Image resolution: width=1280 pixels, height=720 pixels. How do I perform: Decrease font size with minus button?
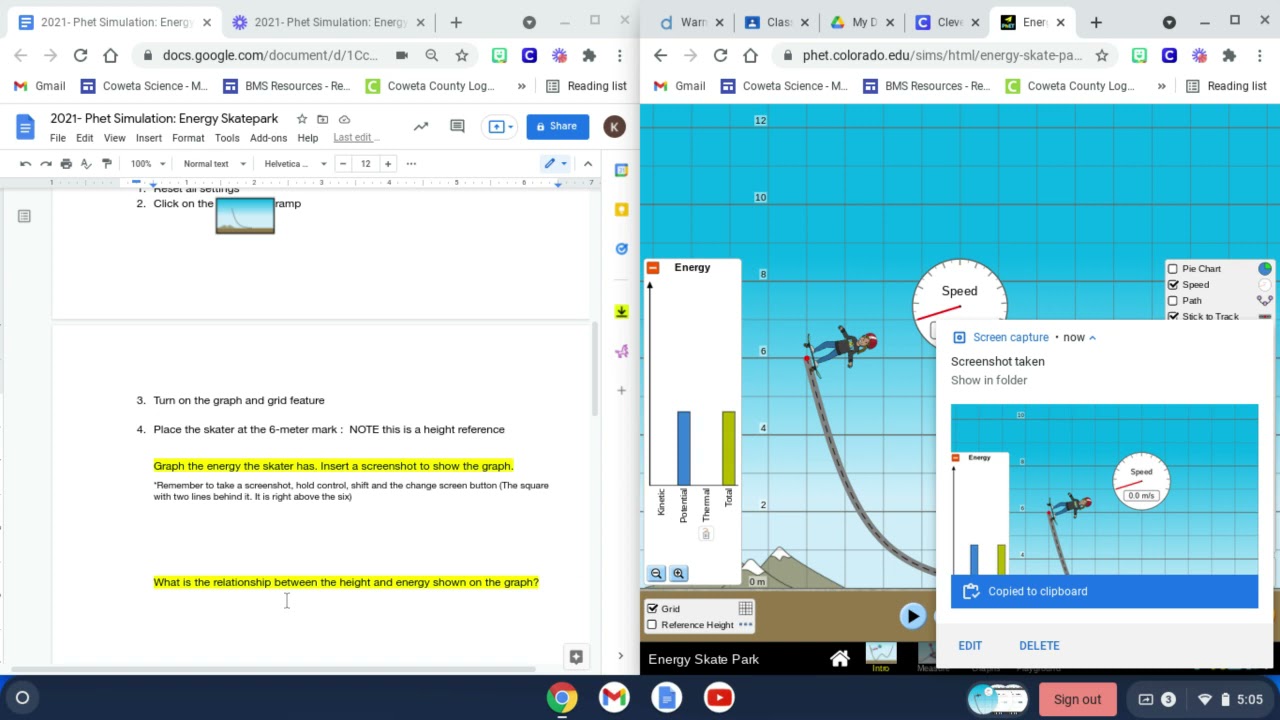click(343, 163)
